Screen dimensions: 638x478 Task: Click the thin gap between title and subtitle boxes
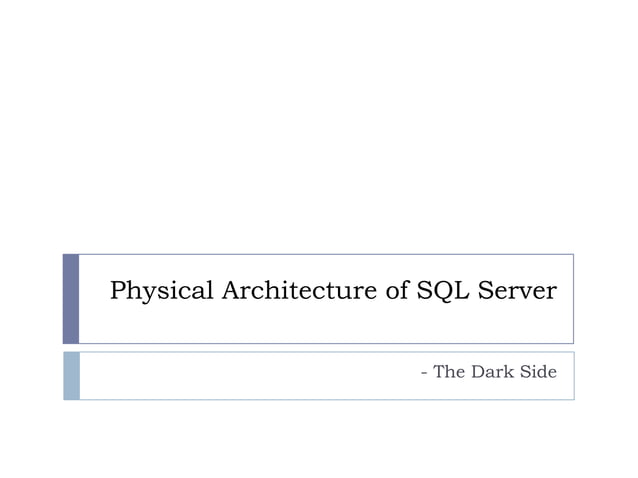point(320,347)
